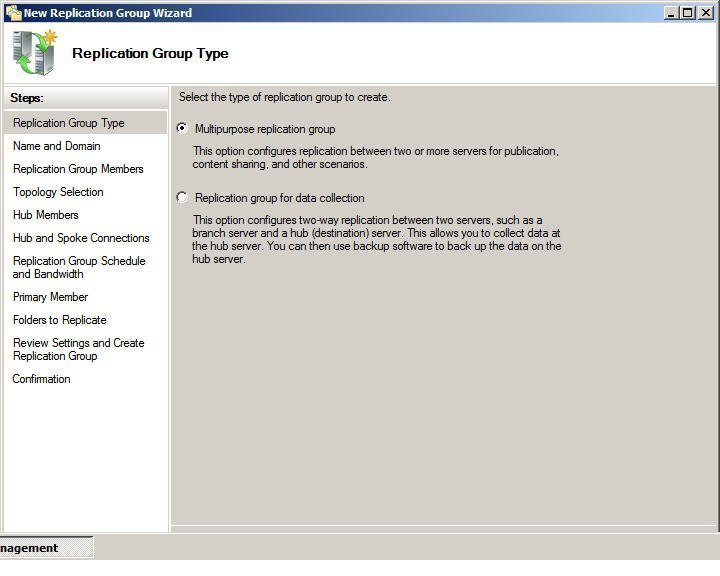720x576 pixels.
Task: Minimize the New Replication Group Wizard window
Action: point(671,13)
